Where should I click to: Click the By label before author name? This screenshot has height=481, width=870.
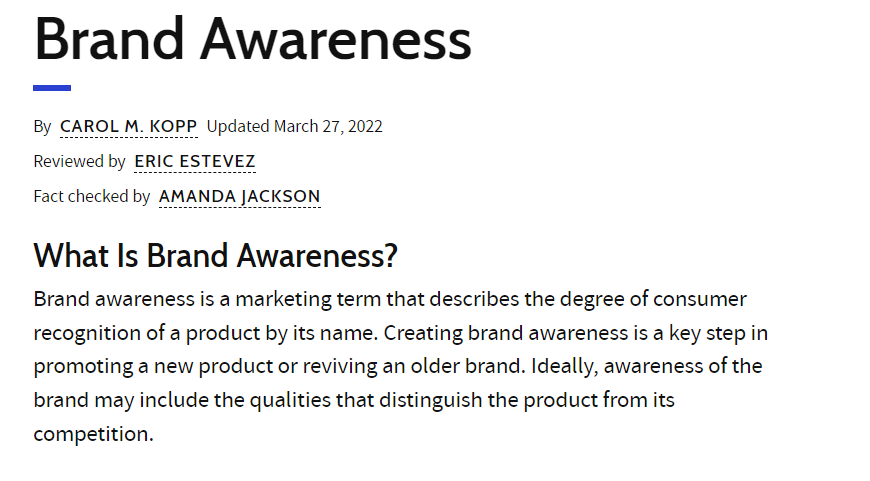coord(42,127)
